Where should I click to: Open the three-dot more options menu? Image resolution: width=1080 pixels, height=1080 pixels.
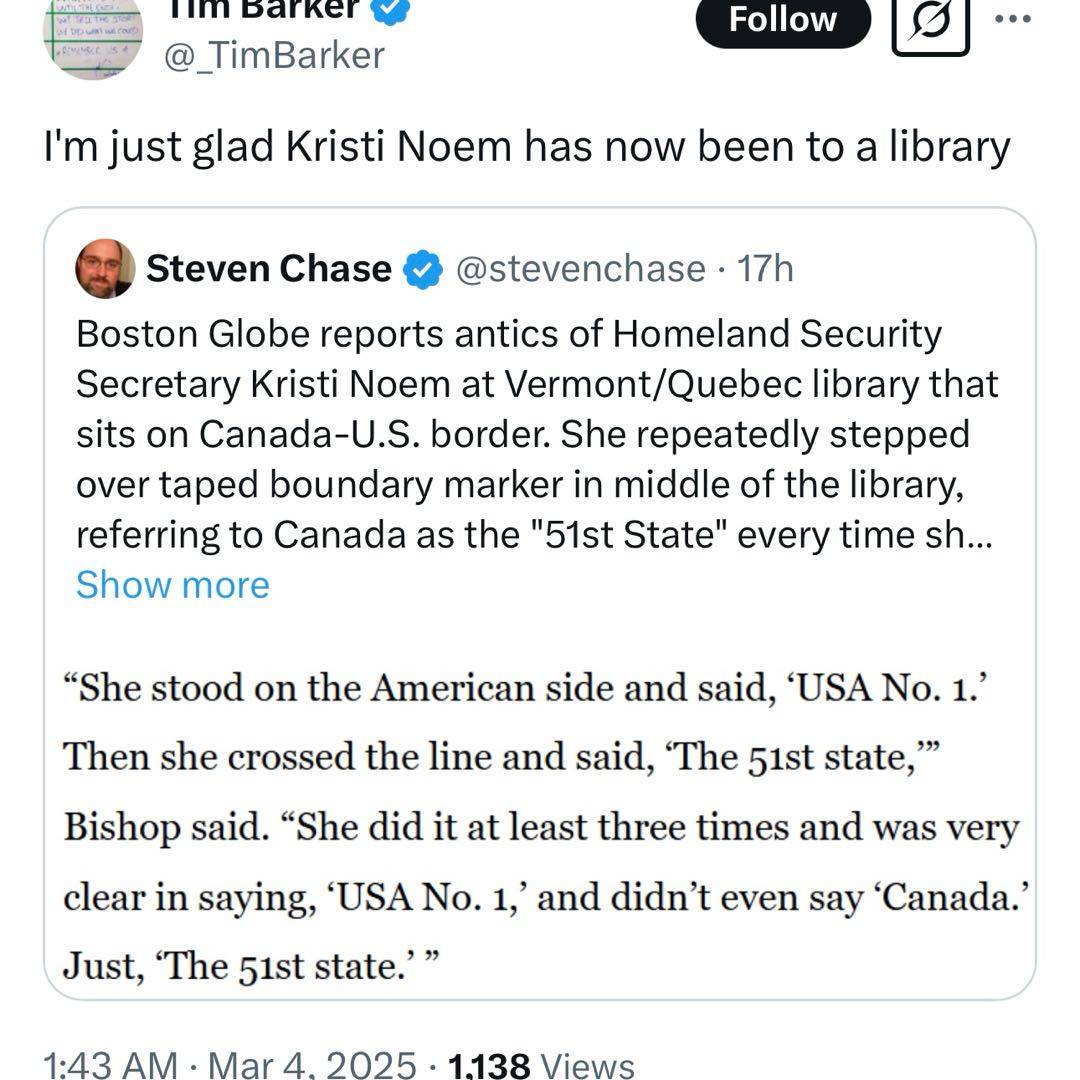1020,18
